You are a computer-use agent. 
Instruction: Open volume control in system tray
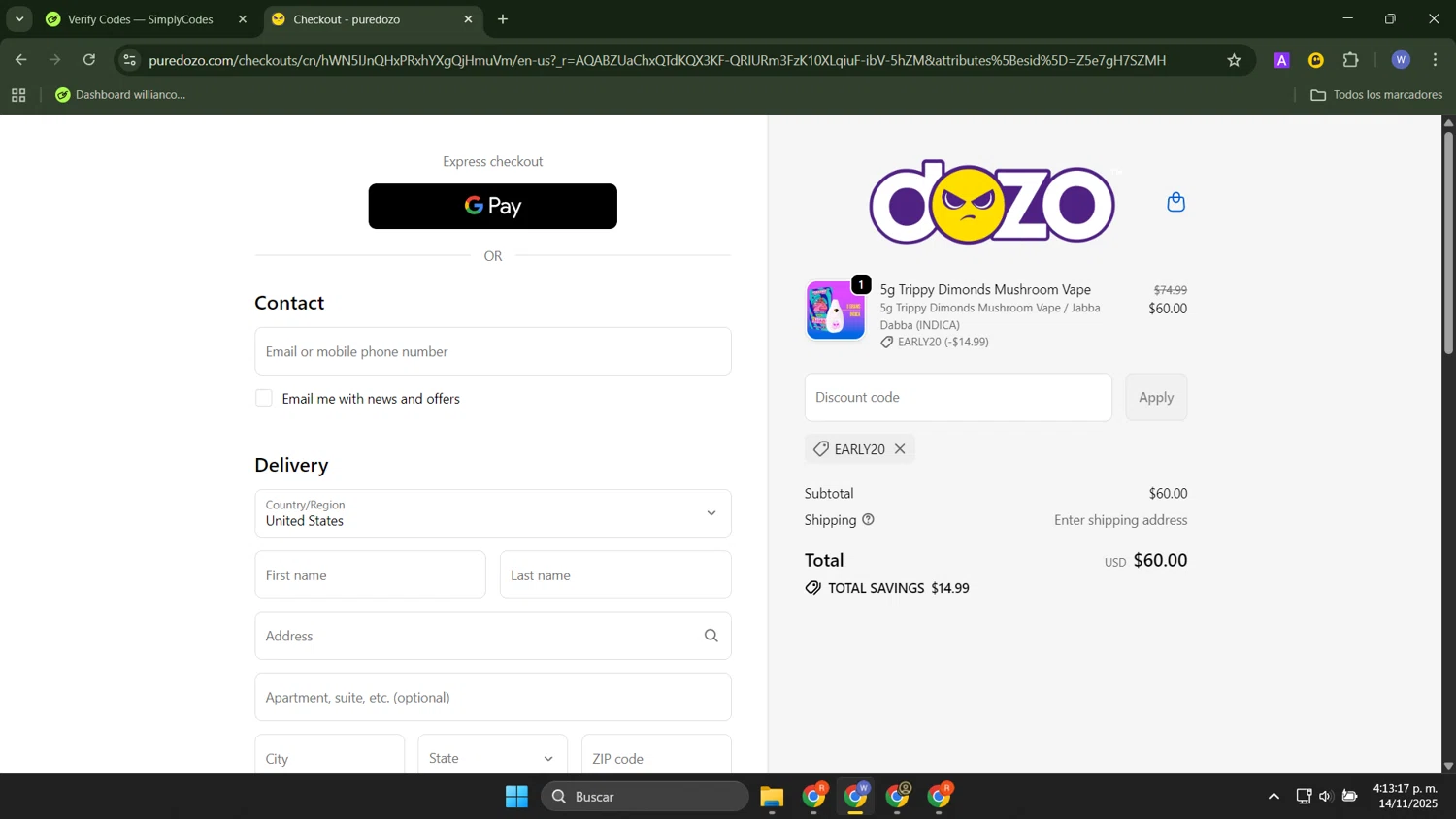coord(1325,797)
